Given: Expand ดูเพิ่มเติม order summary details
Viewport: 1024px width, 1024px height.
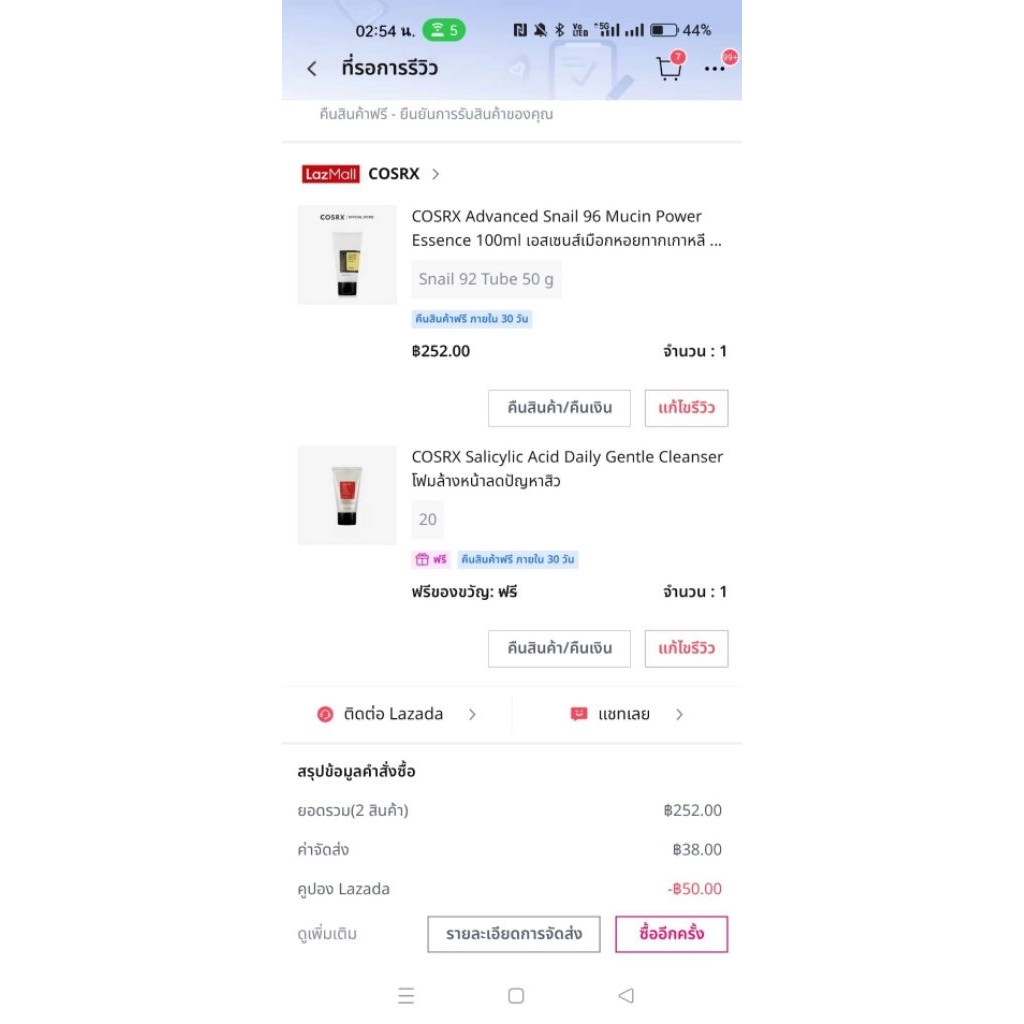Looking at the screenshot, I should (327, 935).
